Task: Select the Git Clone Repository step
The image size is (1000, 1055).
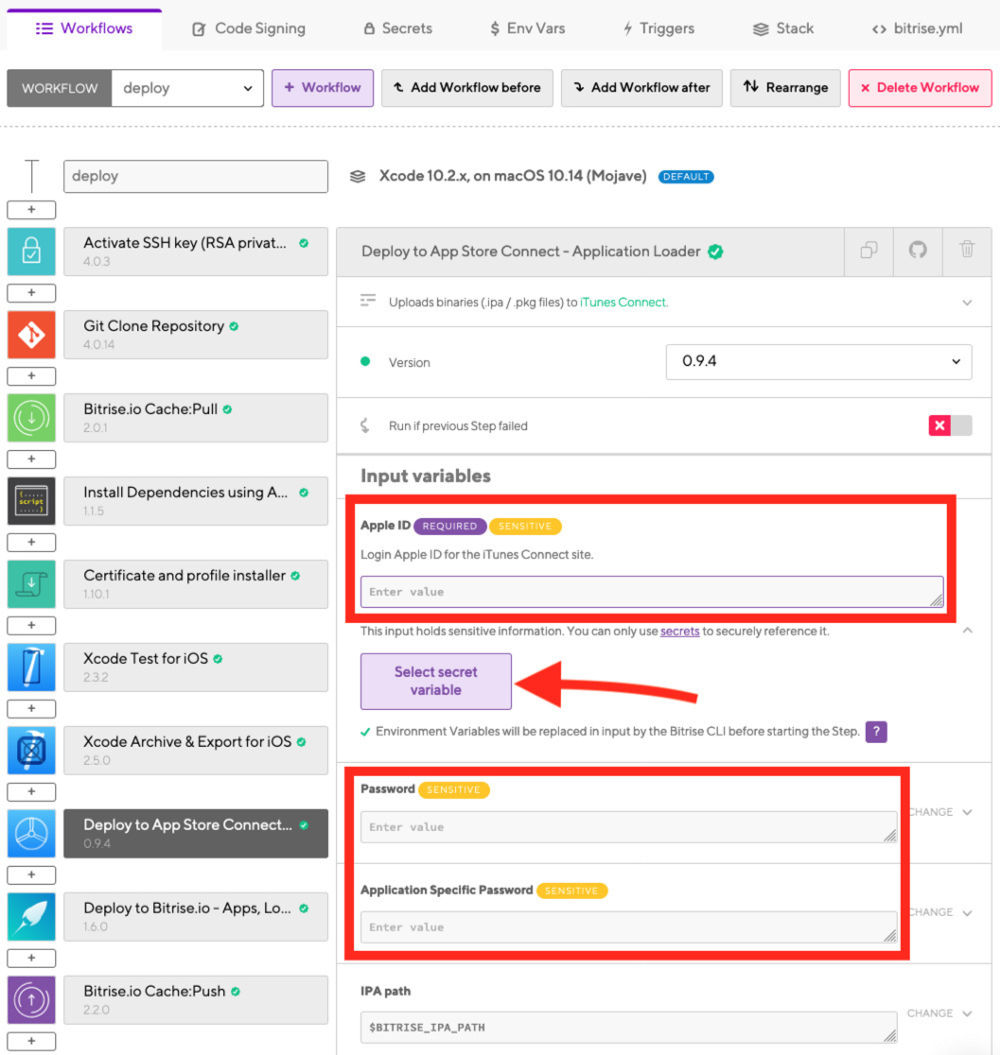Action: 196,334
